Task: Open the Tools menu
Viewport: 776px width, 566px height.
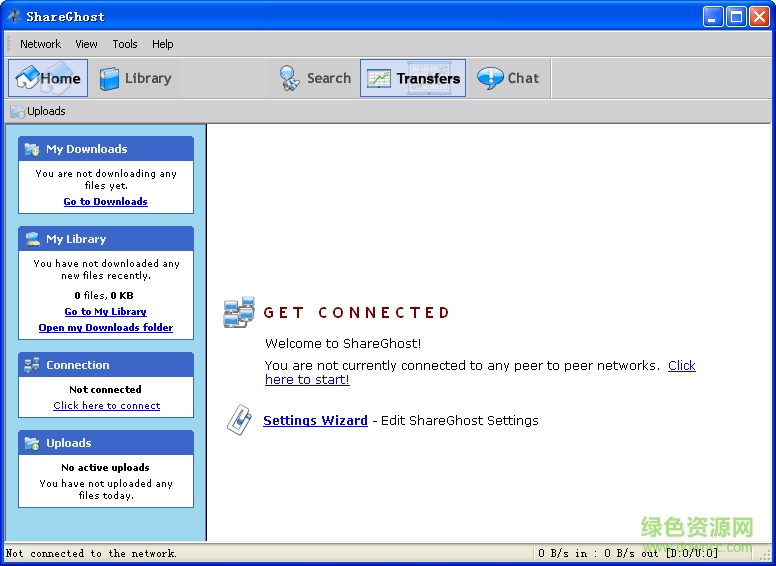Action: pyautogui.click(x=125, y=44)
